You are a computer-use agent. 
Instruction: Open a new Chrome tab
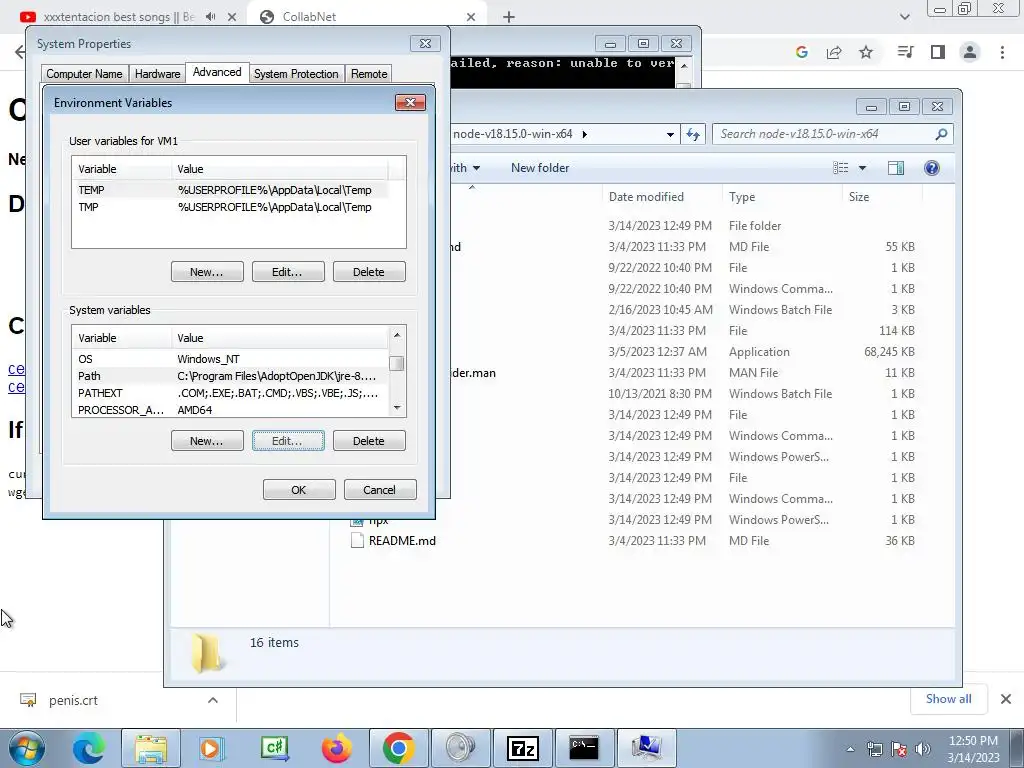point(509,17)
